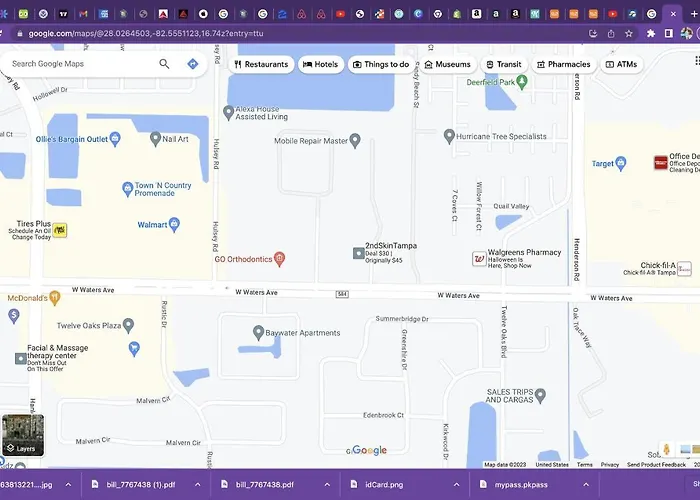Click the Ollie's Bargain Outlet shopping pin
The width and height of the screenshot is (700, 500).
(x=115, y=139)
